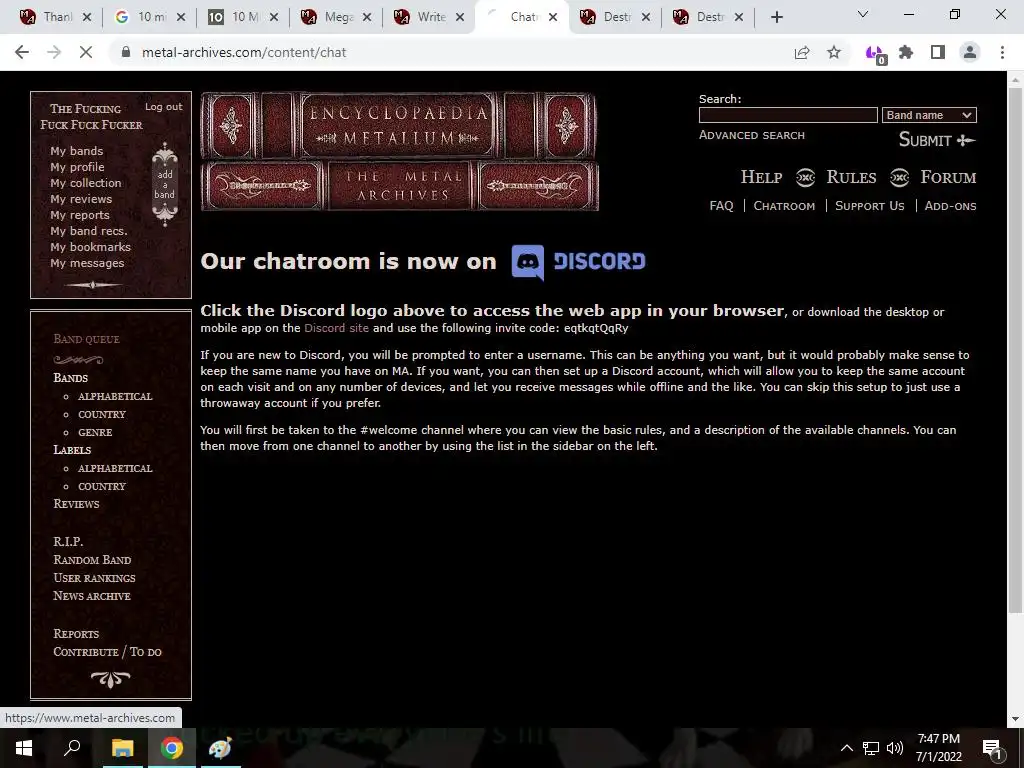The image size is (1024, 768).
Task: Open the FAQ link
Action: (x=721, y=206)
